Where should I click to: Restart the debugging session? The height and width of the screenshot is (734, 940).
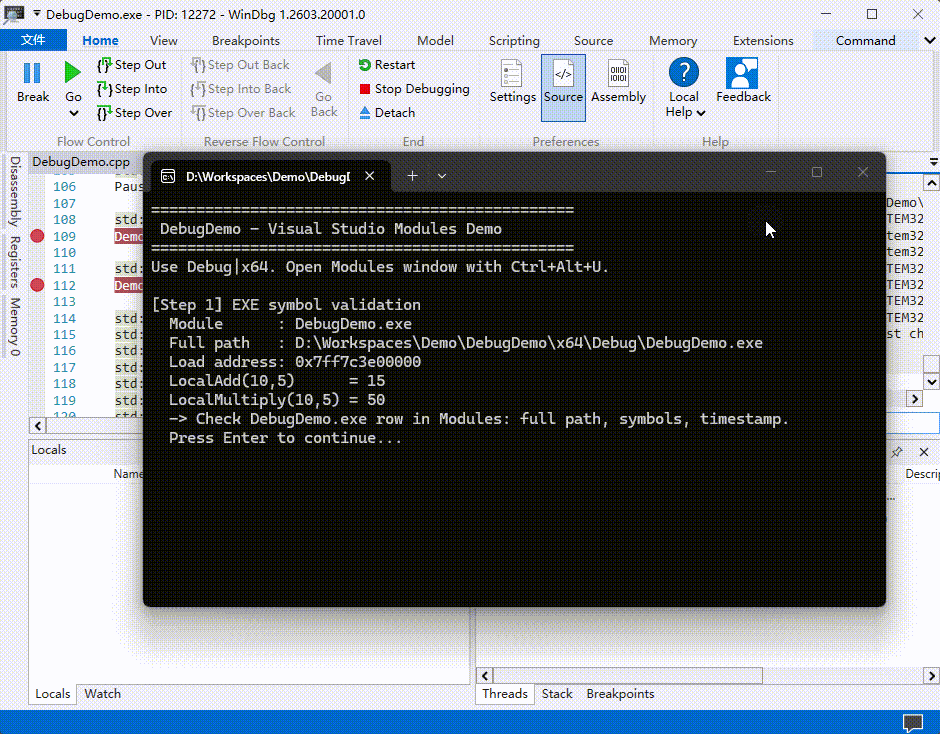click(x=386, y=65)
